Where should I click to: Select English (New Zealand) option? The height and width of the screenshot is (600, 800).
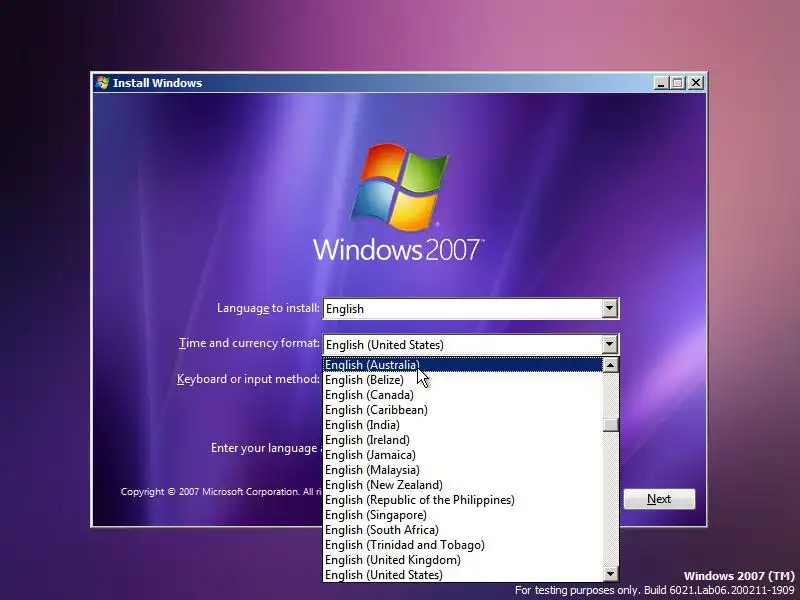463,485
